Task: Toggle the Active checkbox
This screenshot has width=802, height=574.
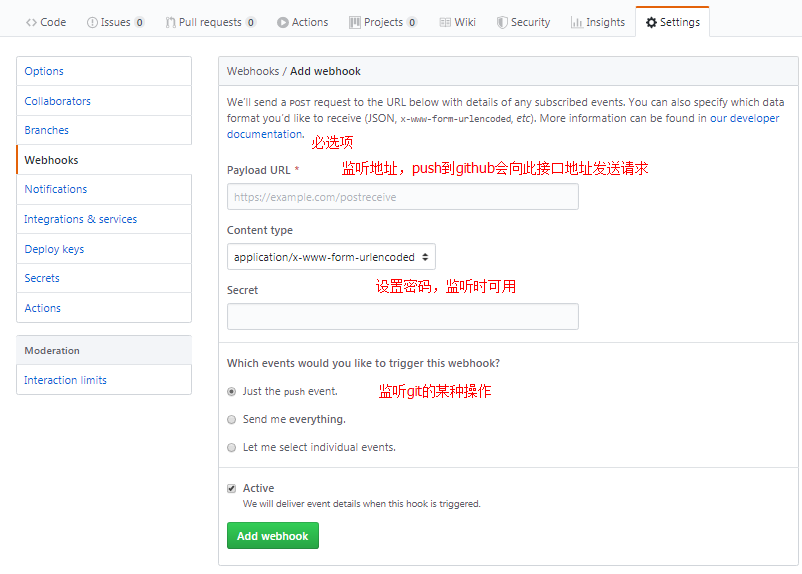Action: [232, 489]
